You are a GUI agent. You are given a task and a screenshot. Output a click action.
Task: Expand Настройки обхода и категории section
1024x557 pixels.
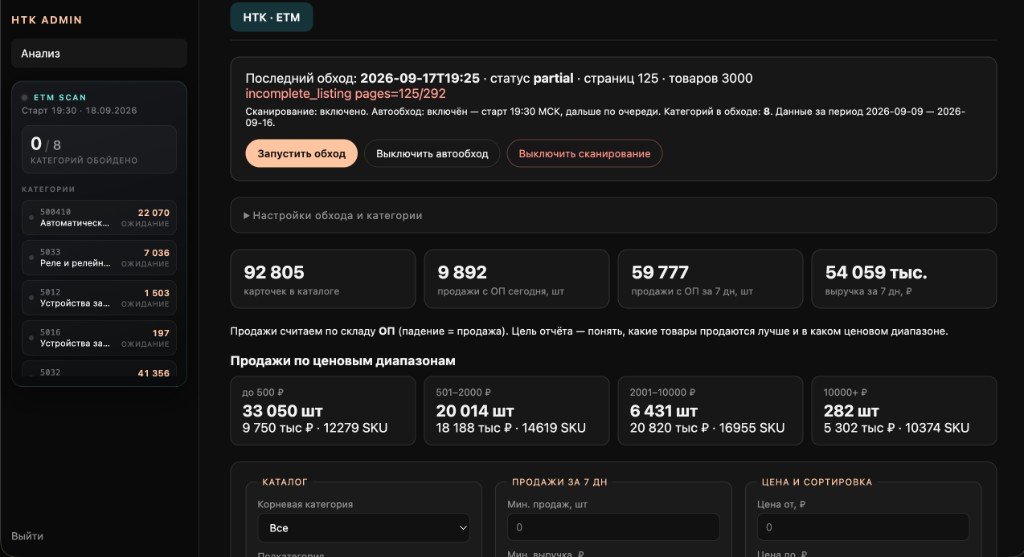[613, 215]
